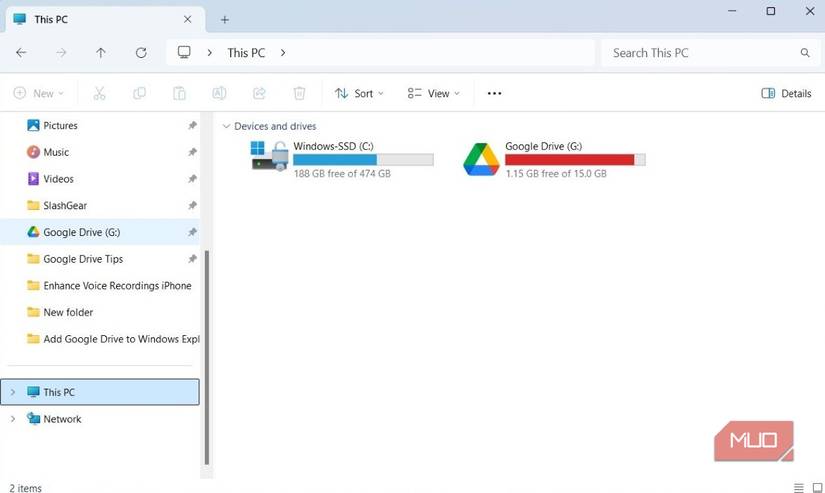Open the View dropdown menu

coord(434,93)
